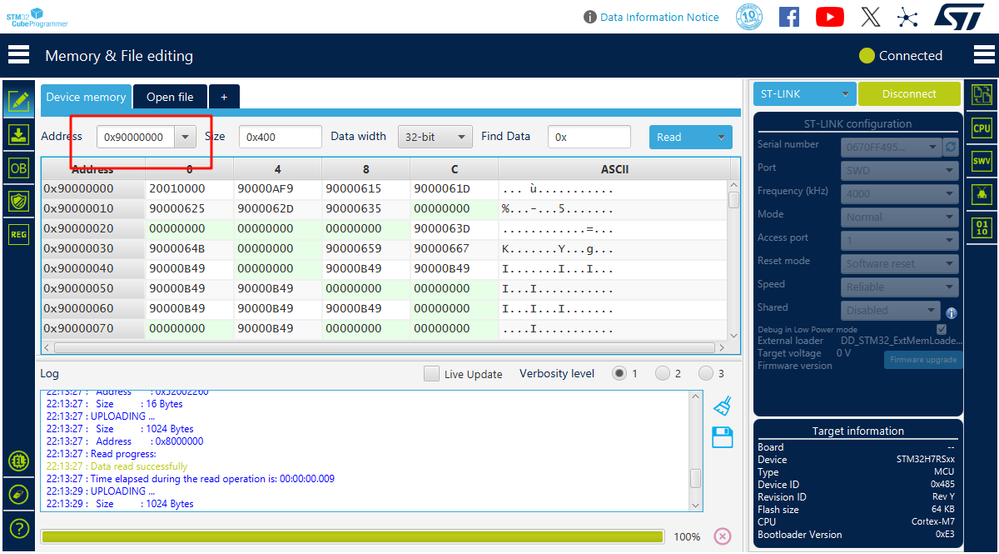
Task: Open the Option Bytes (OB) panel
Action: (x=18, y=168)
